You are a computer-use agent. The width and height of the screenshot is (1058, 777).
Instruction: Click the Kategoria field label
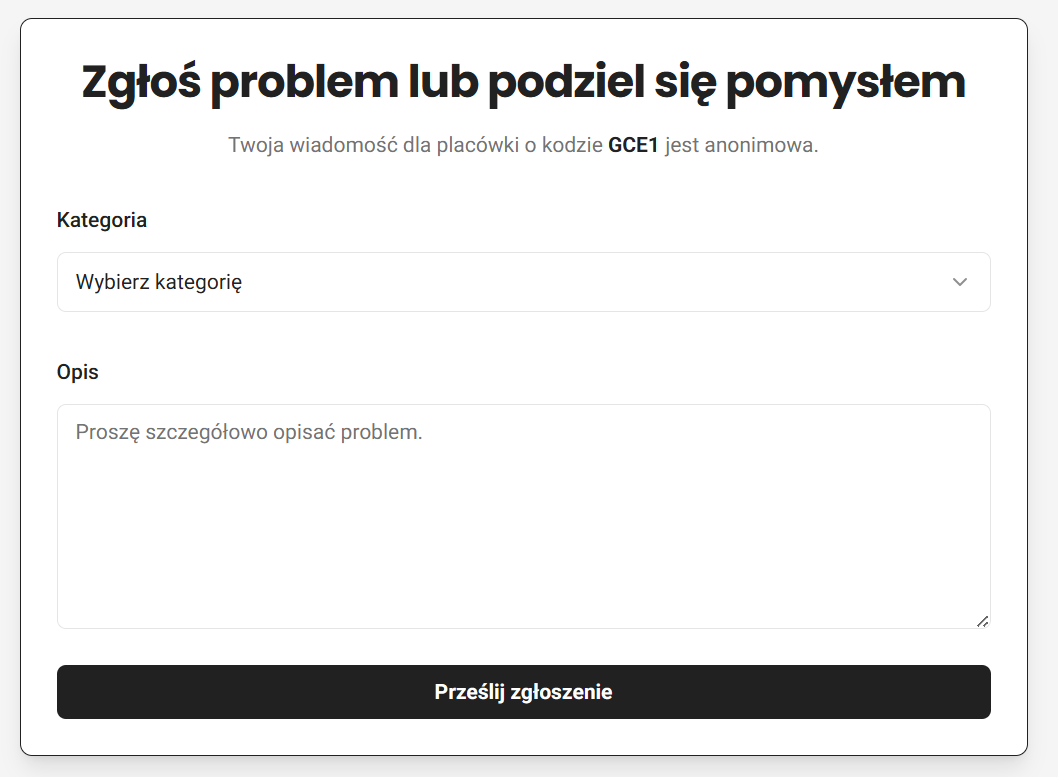(102, 220)
